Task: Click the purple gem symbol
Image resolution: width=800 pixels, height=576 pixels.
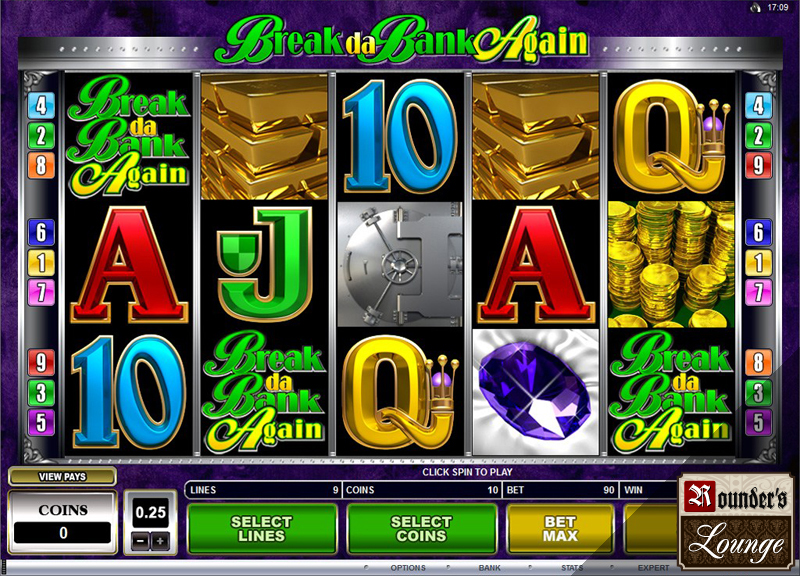Action: coord(535,392)
